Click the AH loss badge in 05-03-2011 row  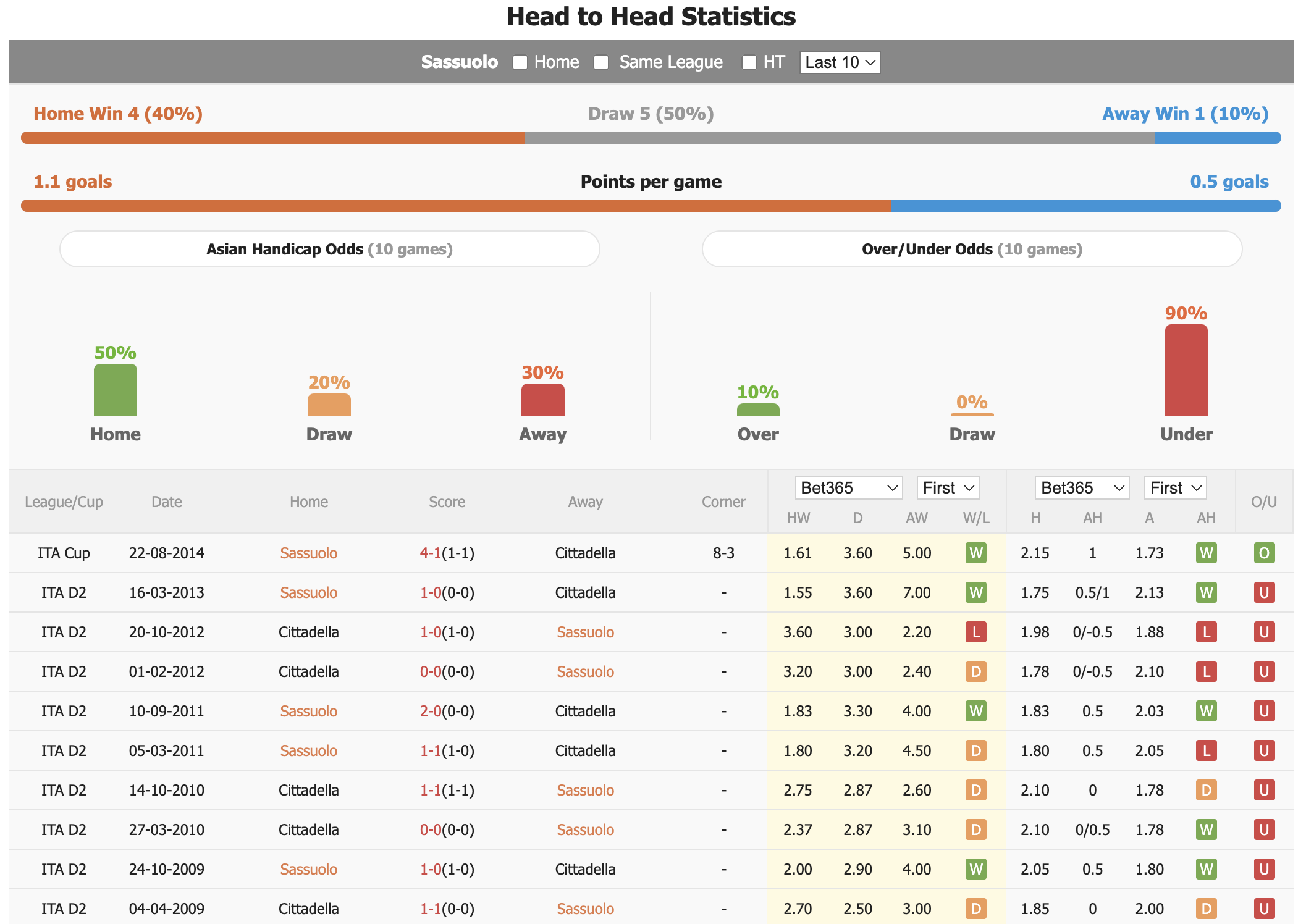[x=1206, y=750]
